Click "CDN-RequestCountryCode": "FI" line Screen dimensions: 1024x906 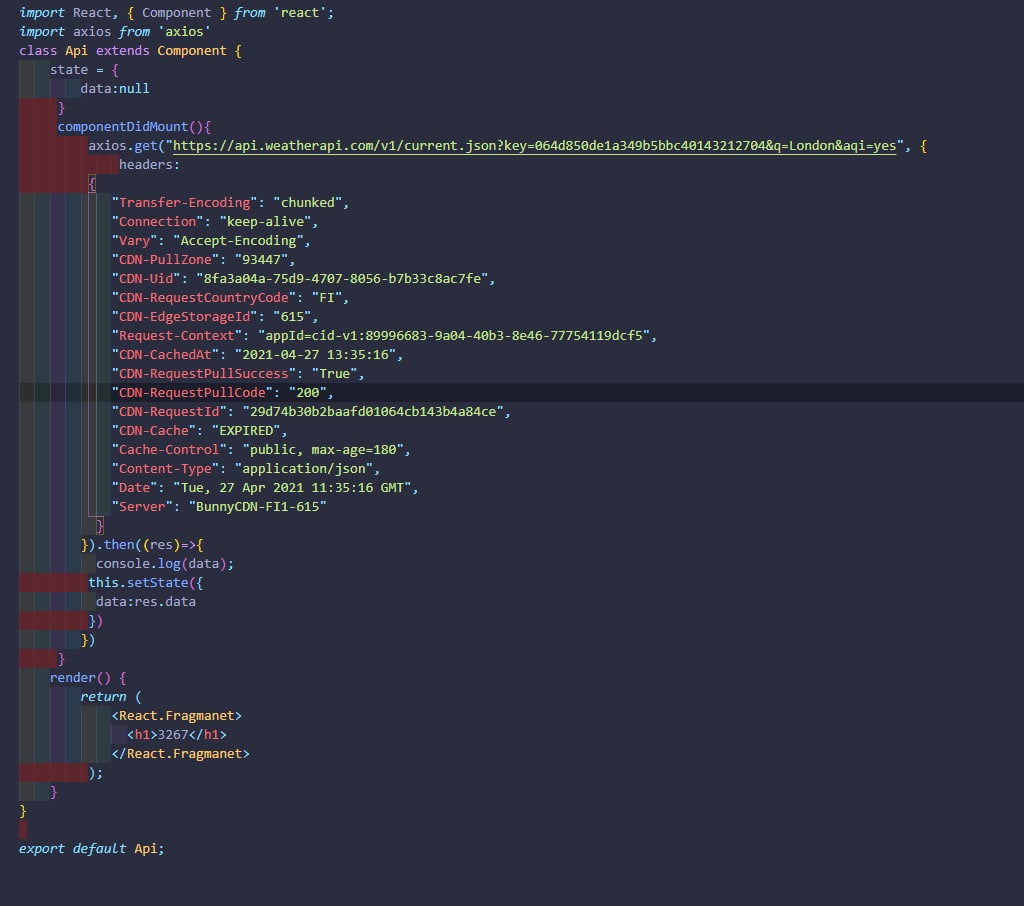230,297
